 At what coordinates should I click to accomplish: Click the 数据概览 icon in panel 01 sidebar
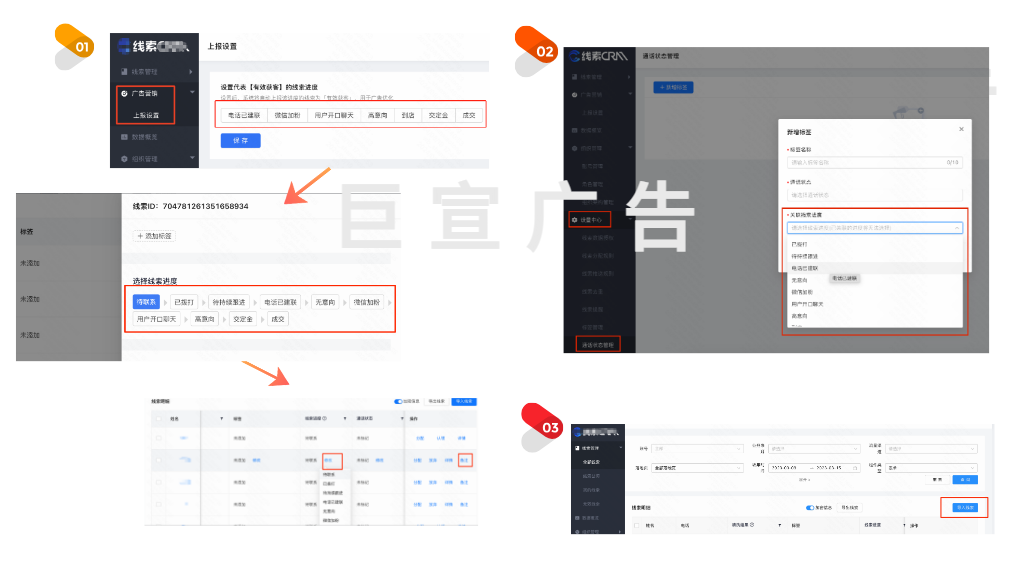coord(124,137)
